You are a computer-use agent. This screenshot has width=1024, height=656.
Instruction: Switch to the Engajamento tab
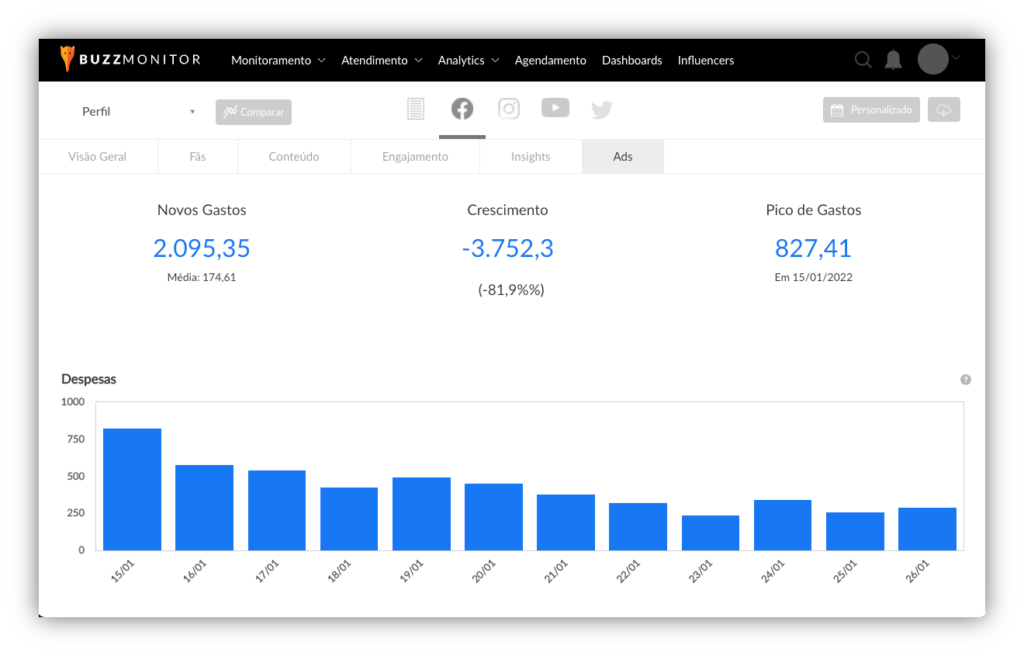pyautogui.click(x=415, y=157)
